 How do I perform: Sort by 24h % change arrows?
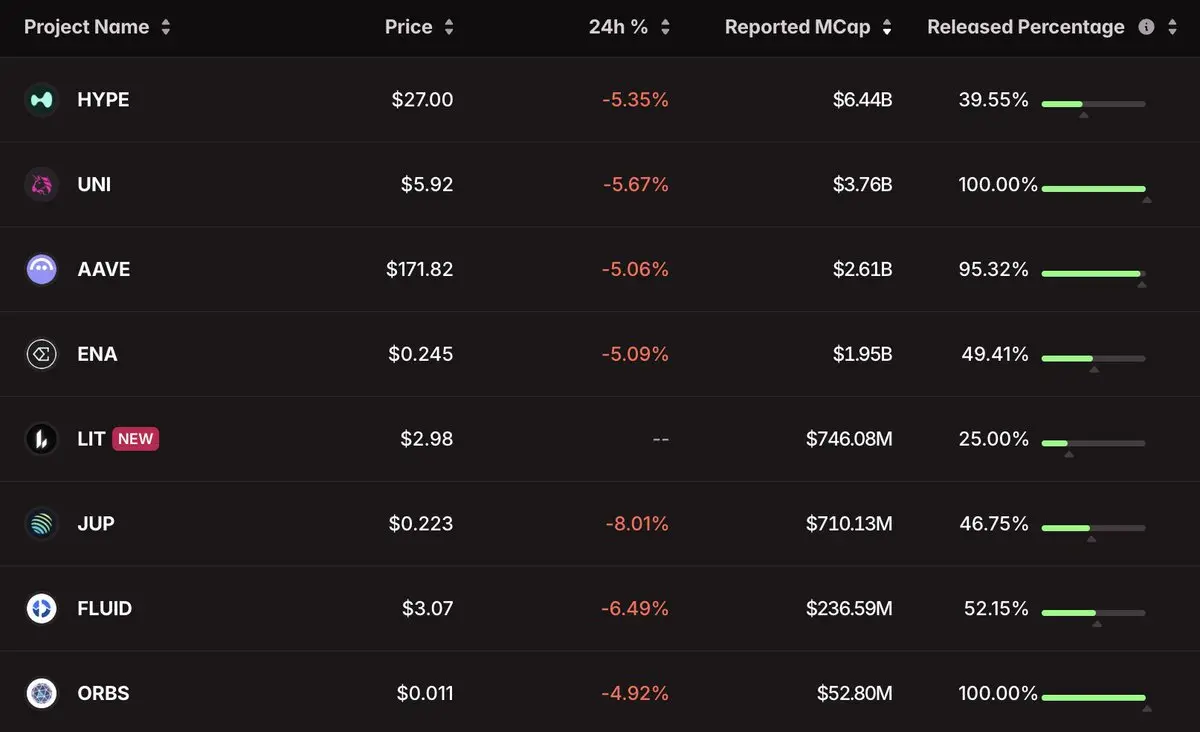665,28
